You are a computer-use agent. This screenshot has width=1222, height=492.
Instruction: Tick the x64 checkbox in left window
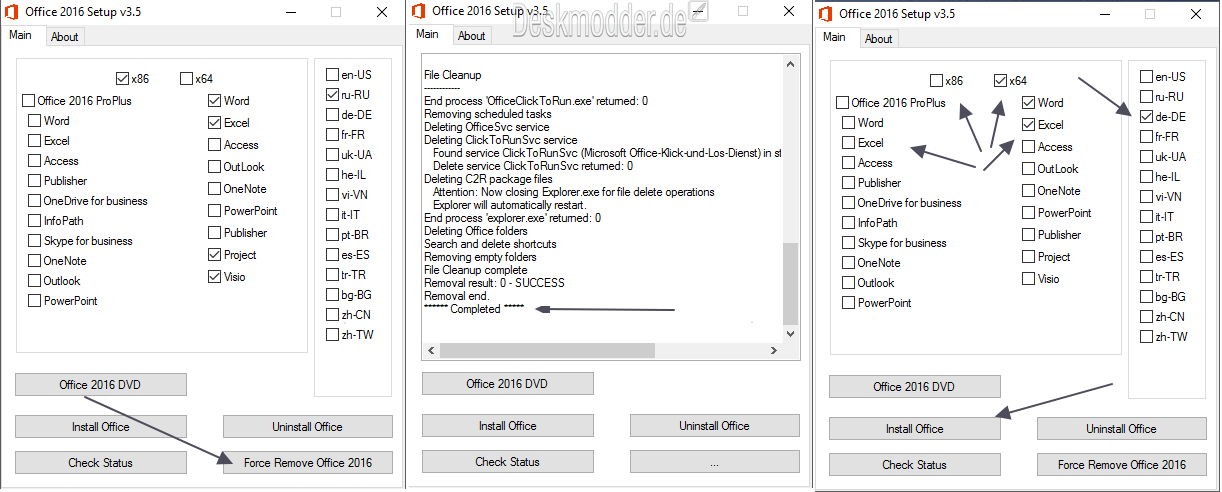[x=187, y=79]
